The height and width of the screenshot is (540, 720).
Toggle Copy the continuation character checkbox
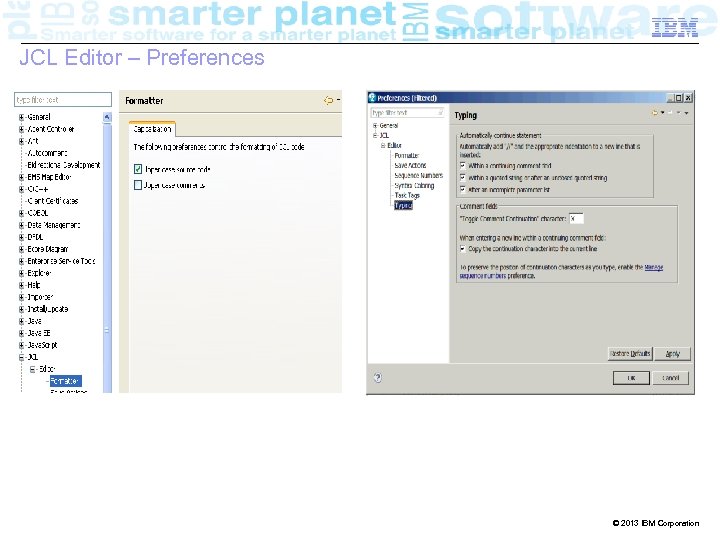tap(463, 249)
